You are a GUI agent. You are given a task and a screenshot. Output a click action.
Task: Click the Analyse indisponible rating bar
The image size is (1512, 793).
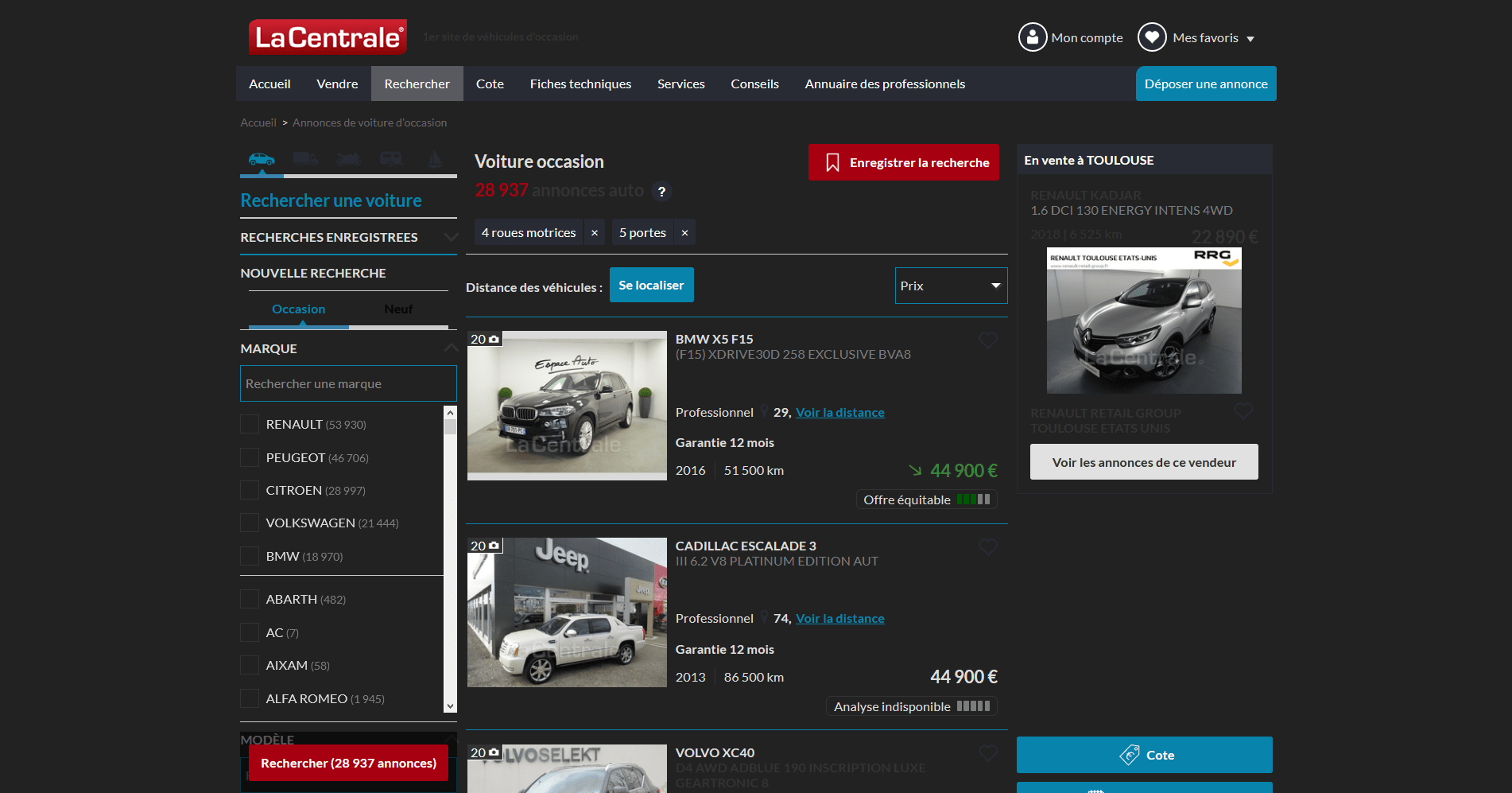(x=973, y=706)
